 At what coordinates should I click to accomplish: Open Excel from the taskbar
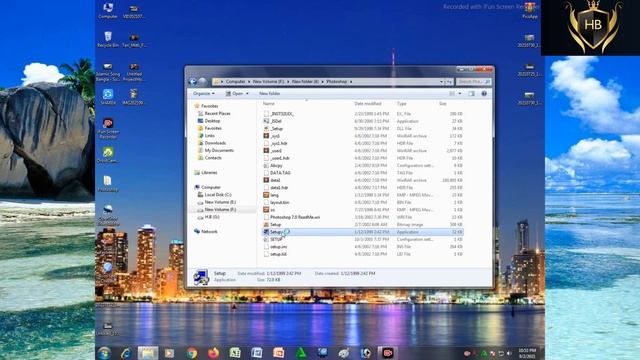(x=235, y=353)
